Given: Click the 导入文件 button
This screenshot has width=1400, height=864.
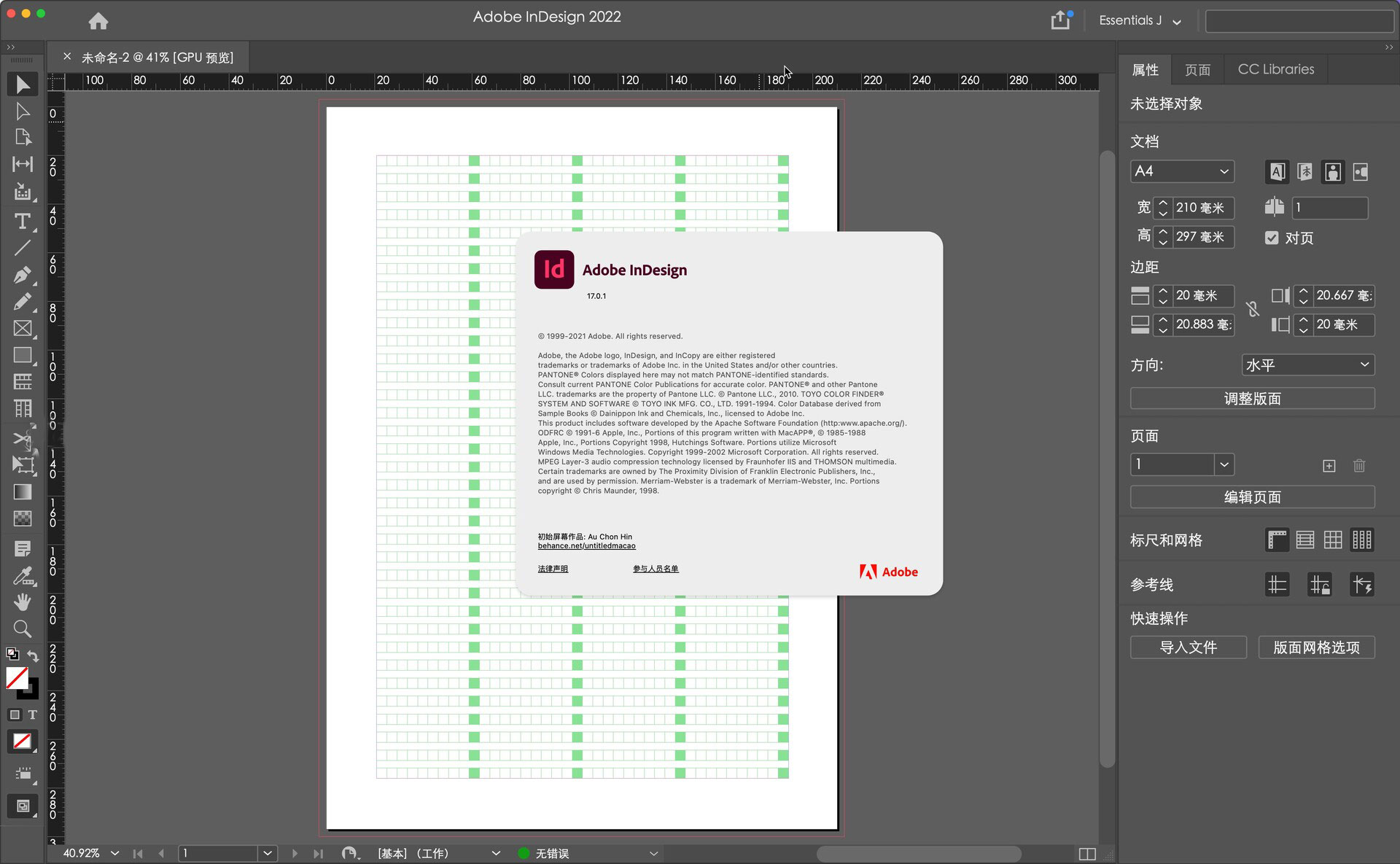Looking at the screenshot, I should point(1189,647).
